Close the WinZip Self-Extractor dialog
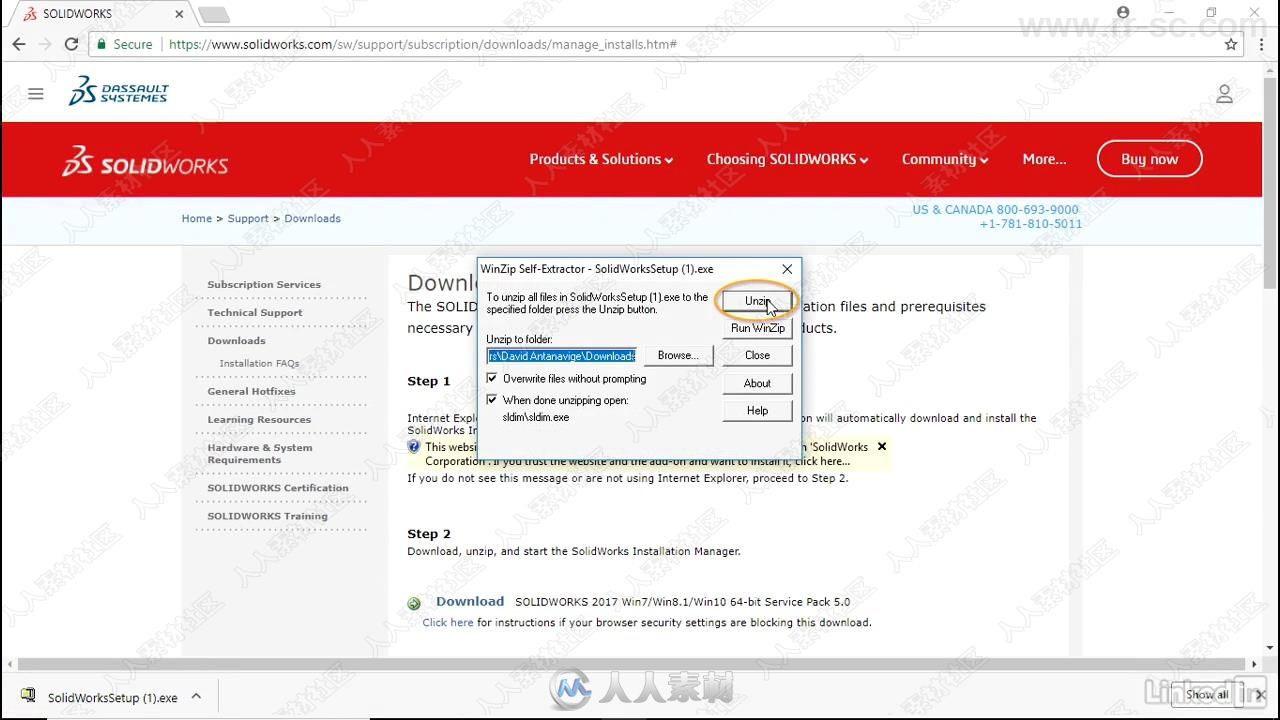This screenshot has height=720, width=1280. tap(787, 269)
